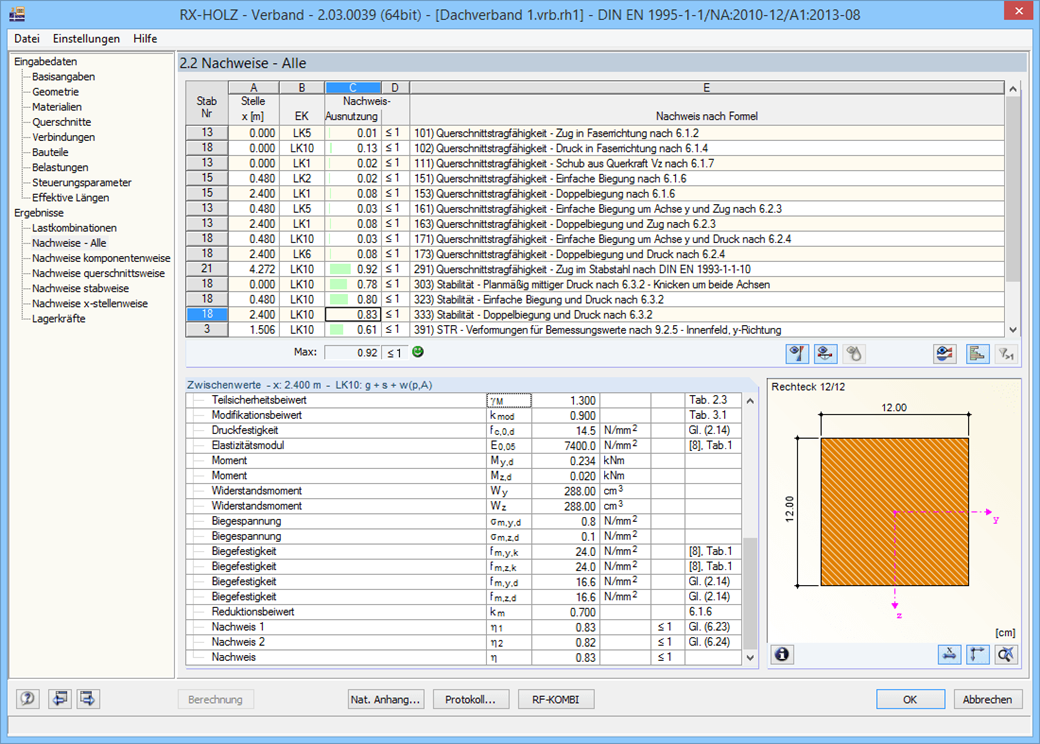Click the Nat. Anhang... button
Viewport: 1040px width, 744px height.
(385, 700)
